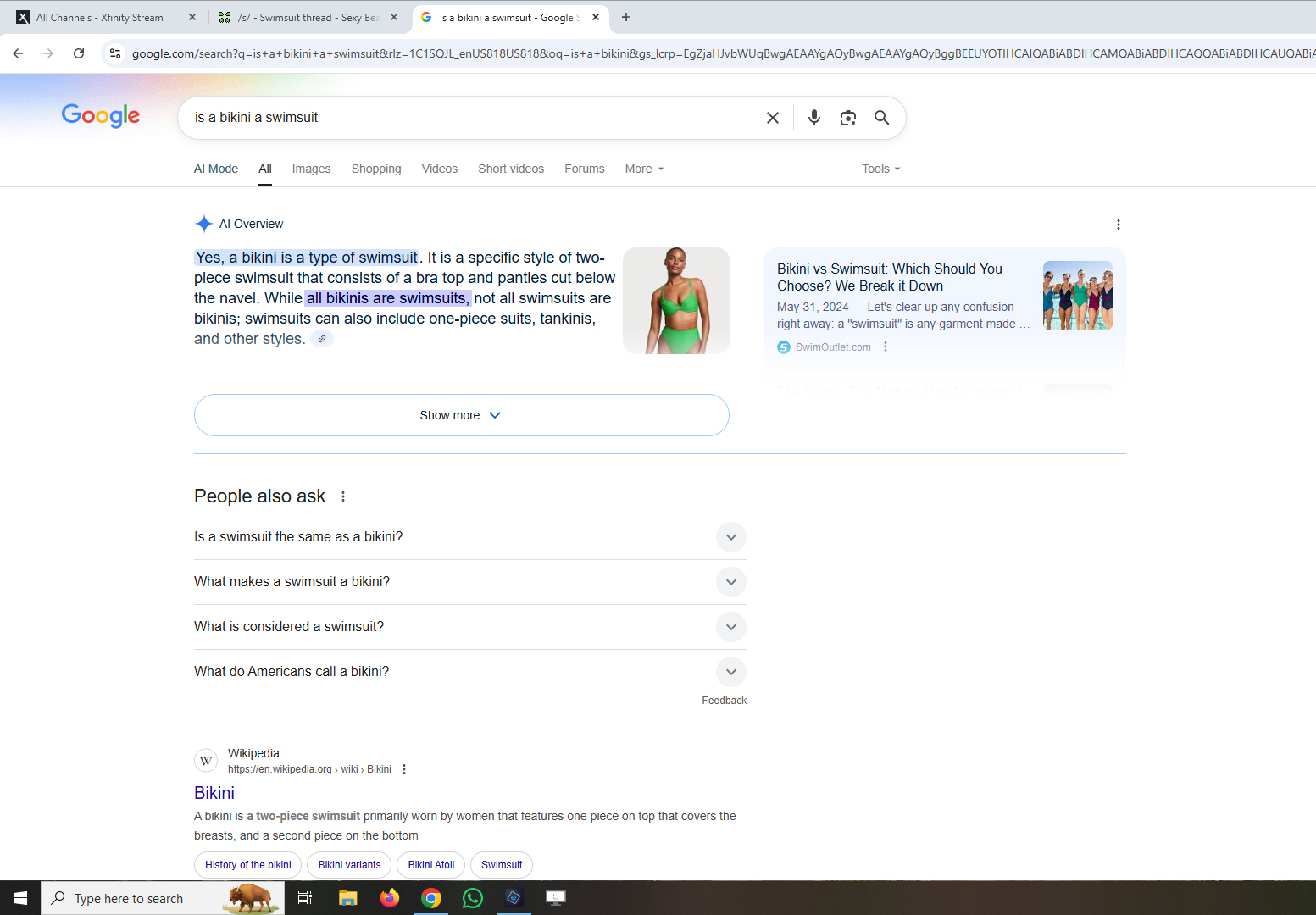Click the Wikipedia URL breadcrumb text
This screenshot has width=1316, height=915.
(309, 769)
